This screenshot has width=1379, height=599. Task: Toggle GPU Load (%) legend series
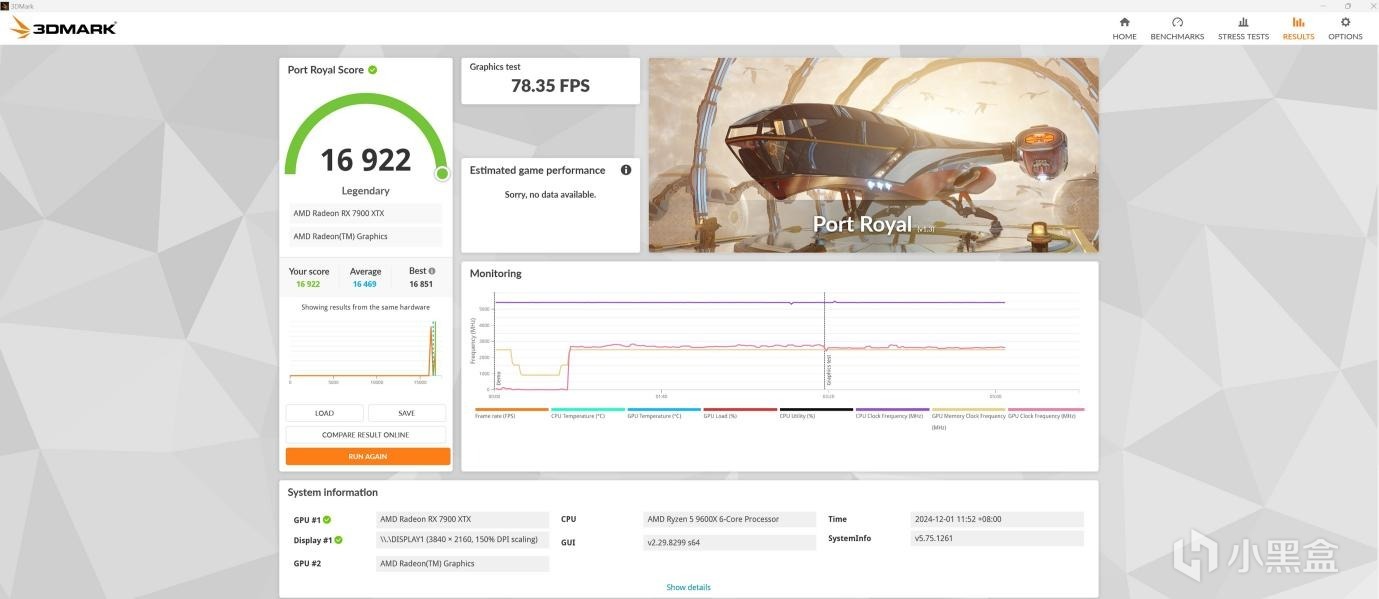740,413
